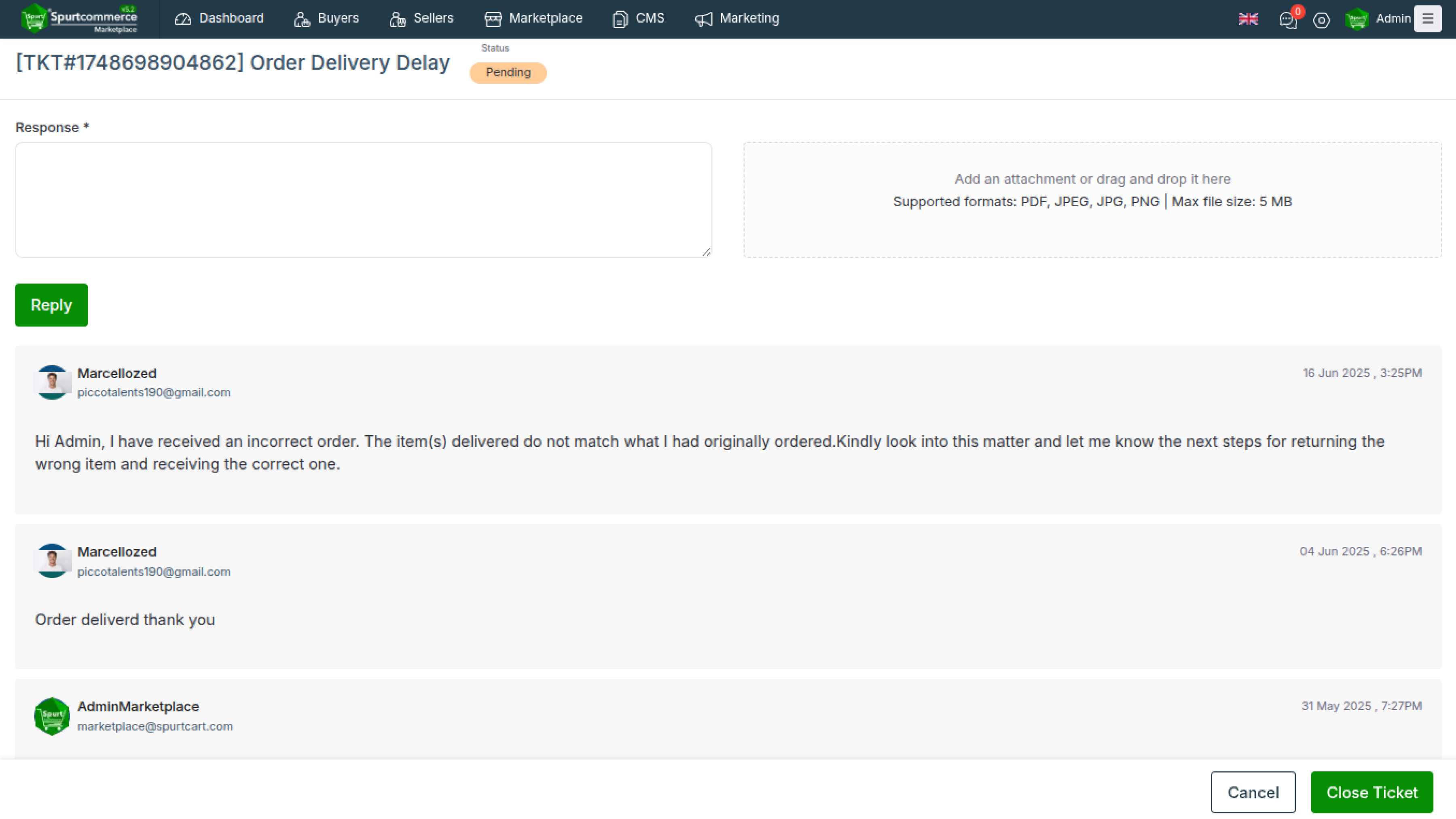Open the Admin account label
Viewport: 1456px width, 819px height.
point(1393,19)
